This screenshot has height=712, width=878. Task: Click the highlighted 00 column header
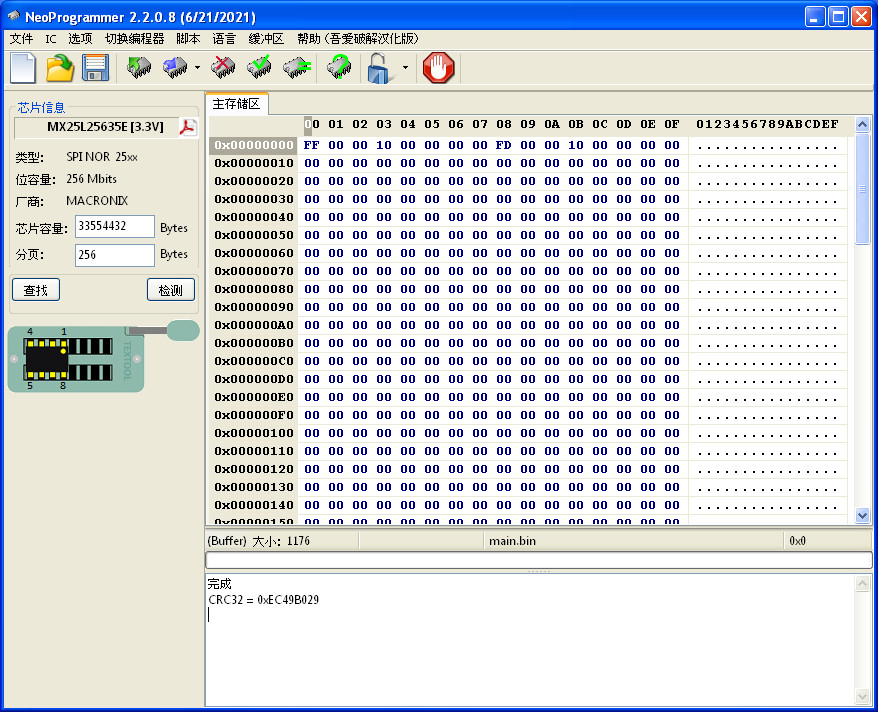[312, 124]
